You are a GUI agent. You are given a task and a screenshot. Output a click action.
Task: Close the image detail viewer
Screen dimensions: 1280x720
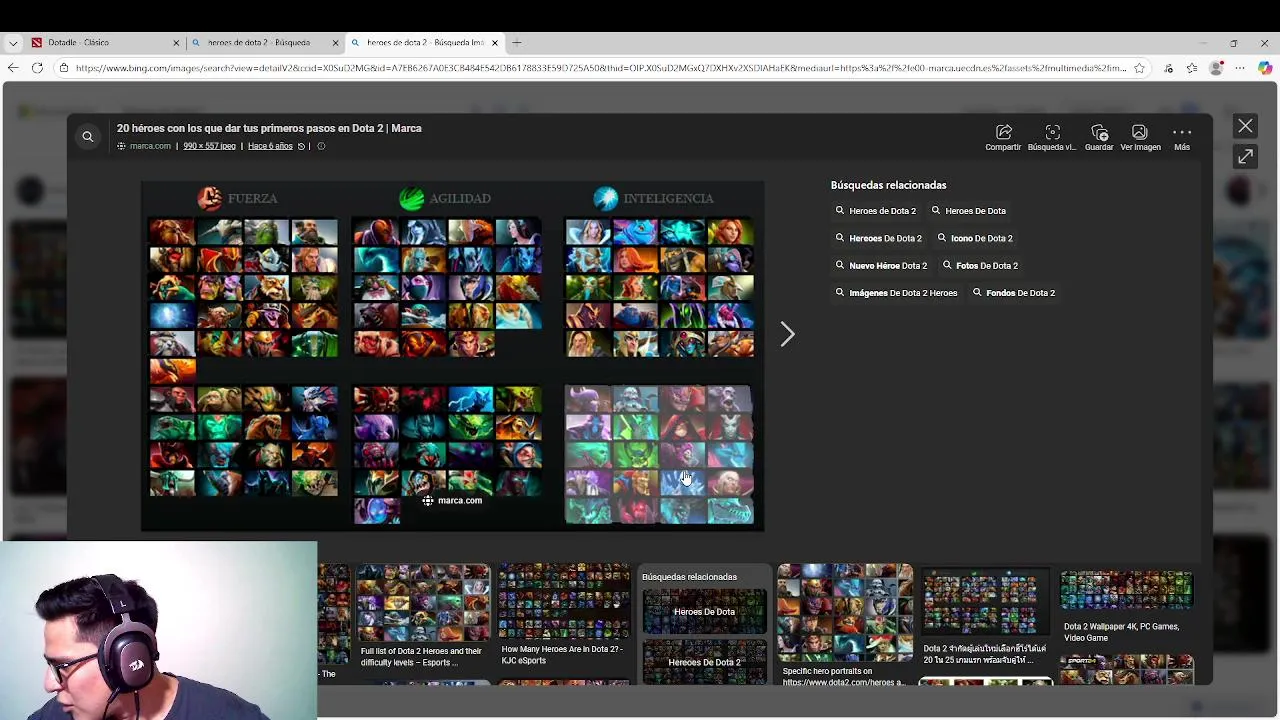(x=1245, y=126)
